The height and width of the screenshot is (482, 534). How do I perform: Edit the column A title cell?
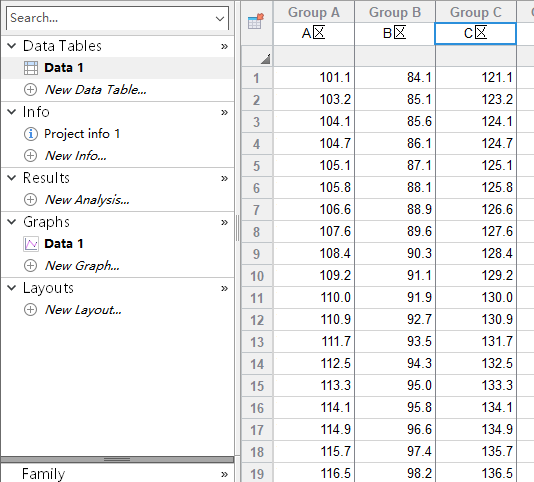[314, 33]
